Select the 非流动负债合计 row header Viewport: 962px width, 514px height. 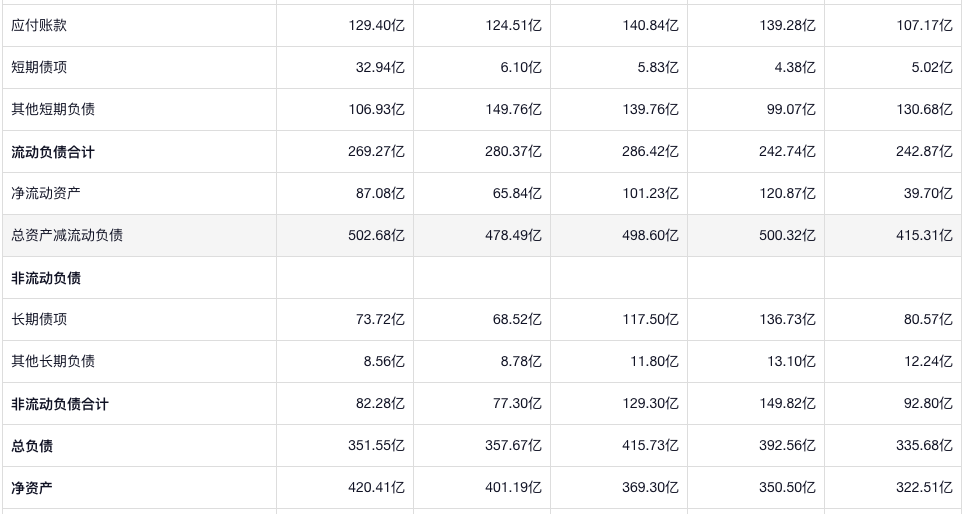pyautogui.click(x=60, y=404)
